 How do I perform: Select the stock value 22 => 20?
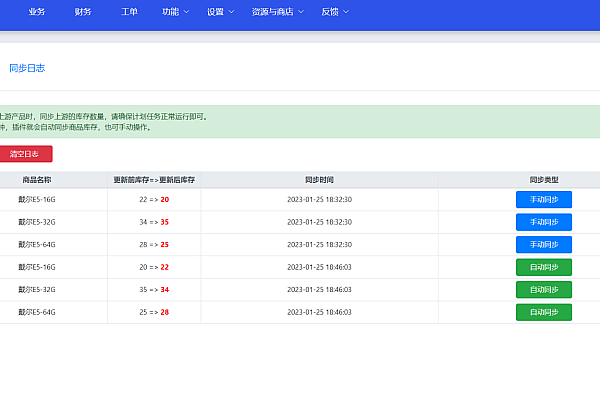pyautogui.click(x=154, y=199)
